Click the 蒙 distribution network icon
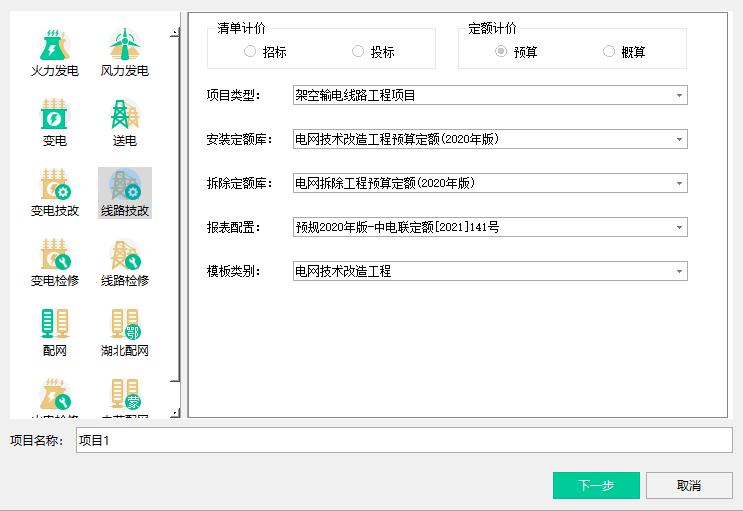The width and height of the screenshot is (743, 511). pyautogui.click(x=125, y=397)
